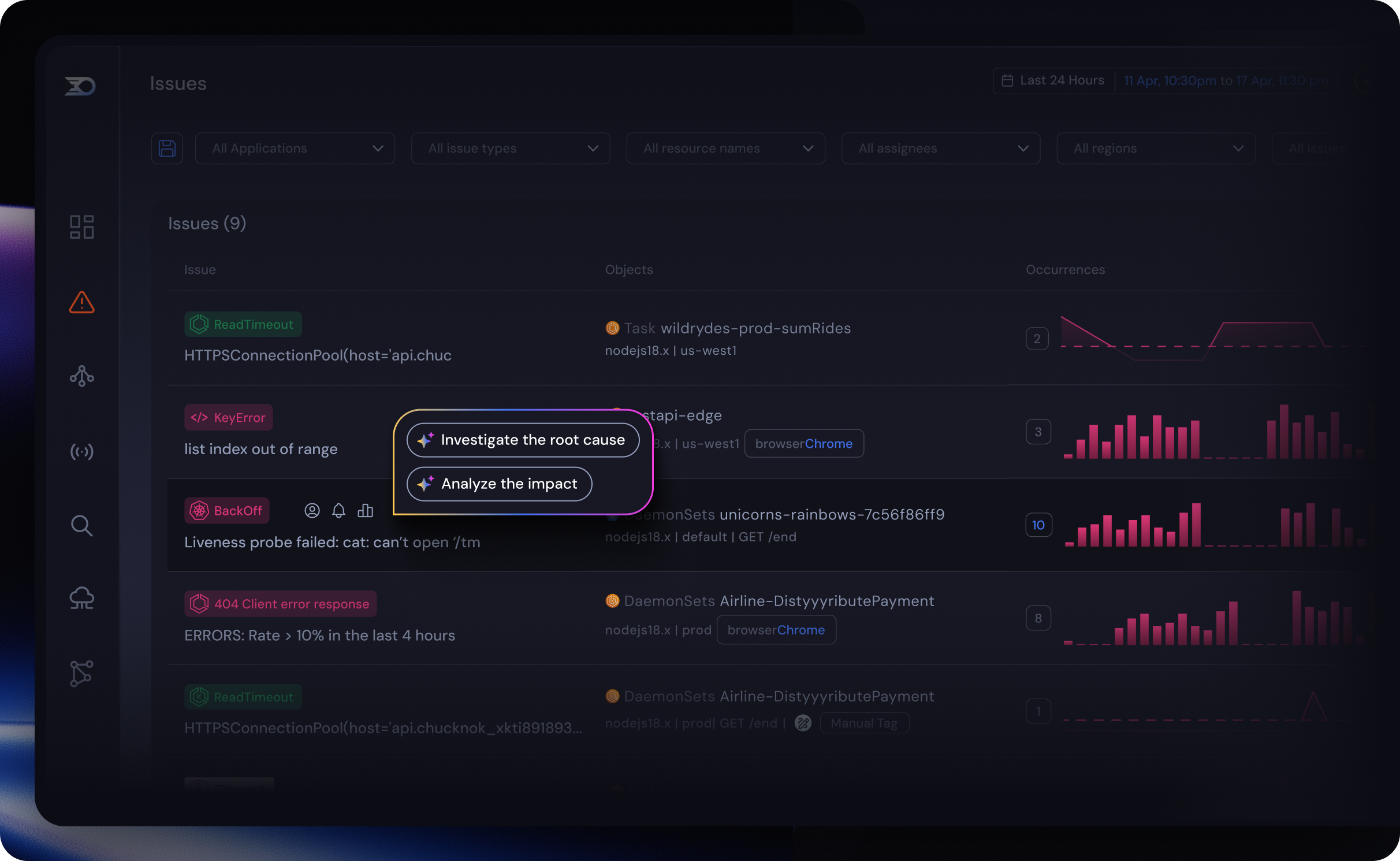Expand the All Applications dropdown

295,149
